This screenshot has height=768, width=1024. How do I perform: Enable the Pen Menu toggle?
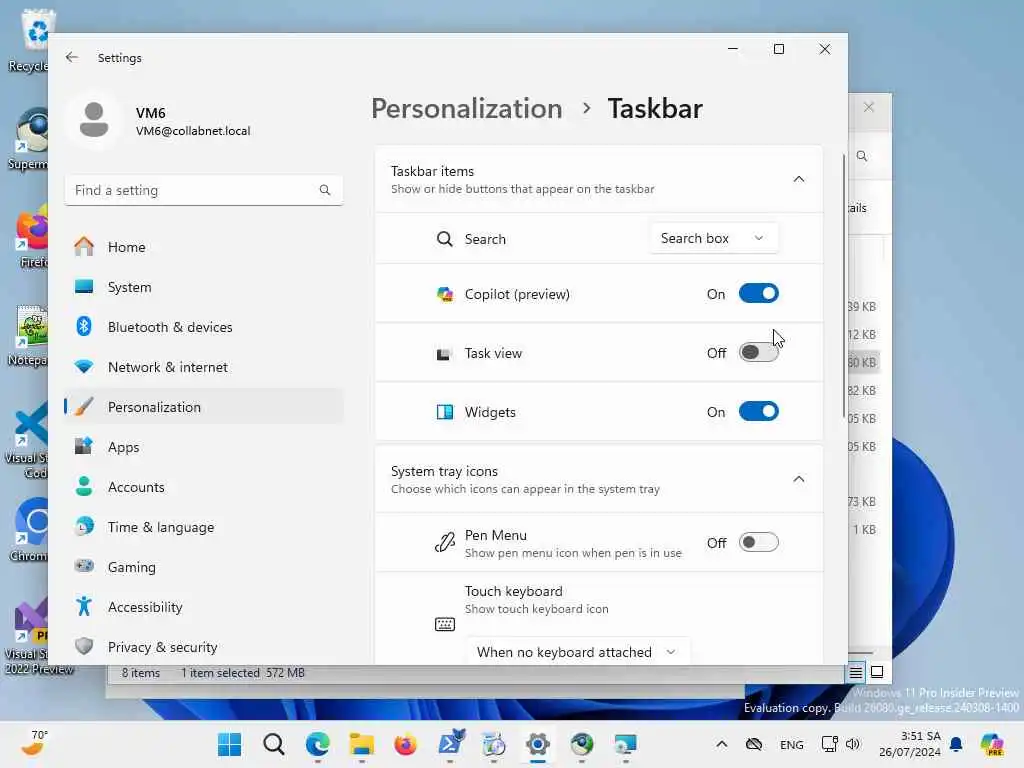(758, 542)
